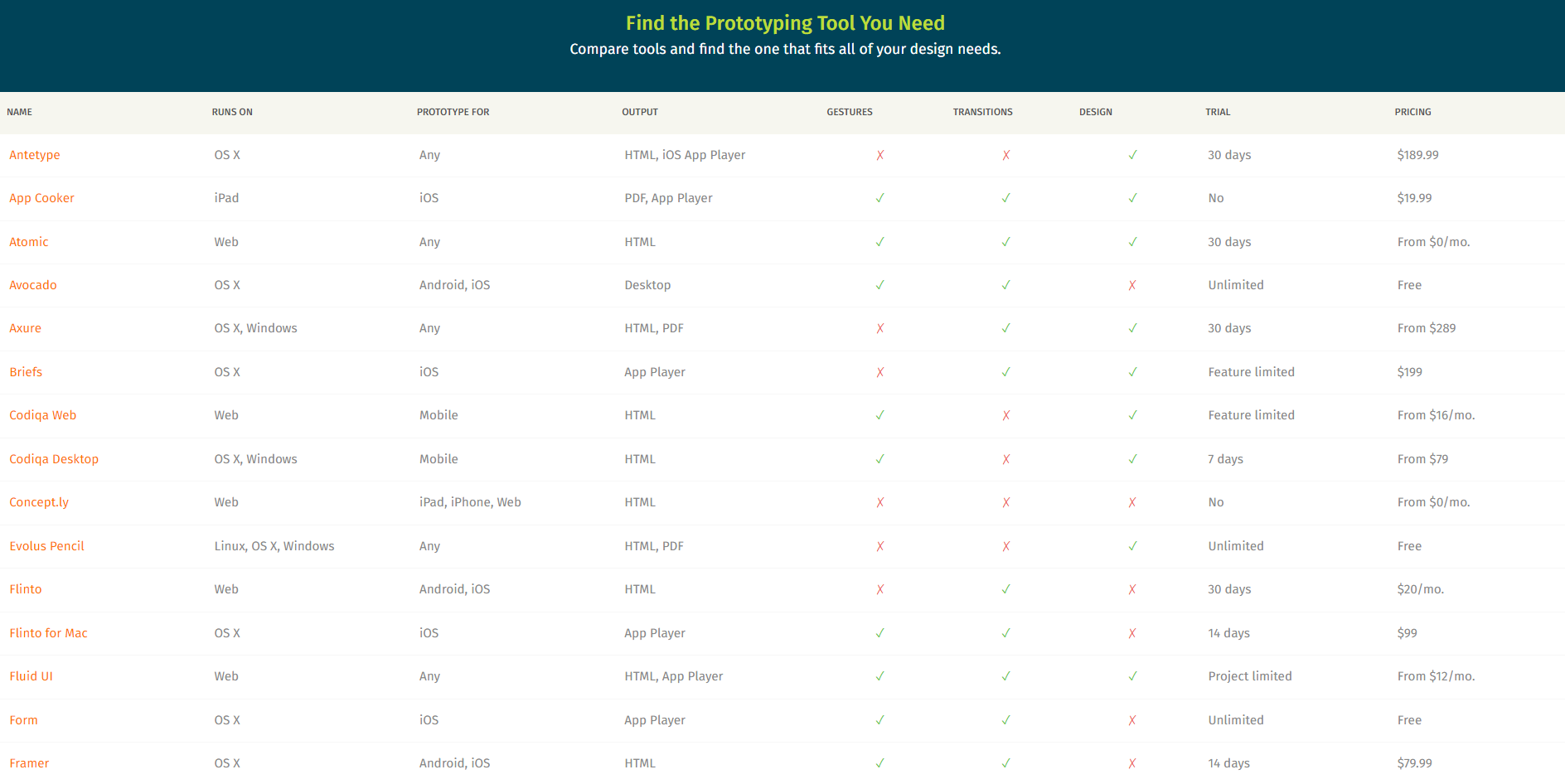
Task: Click the red Transitions X for Codiqa Web
Action: click(x=1005, y=415)
